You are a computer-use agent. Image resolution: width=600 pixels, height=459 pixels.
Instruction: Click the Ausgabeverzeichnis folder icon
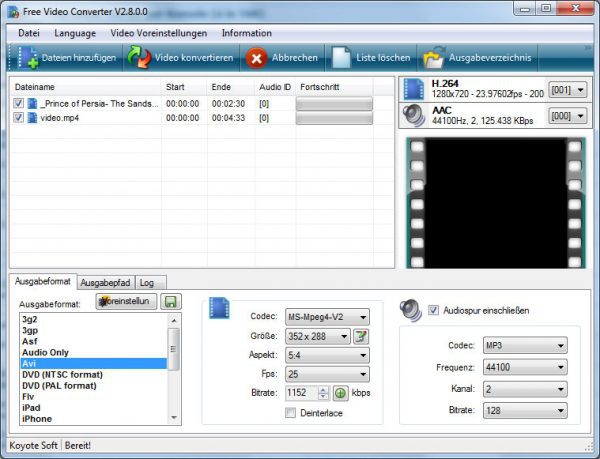[434, 58]
